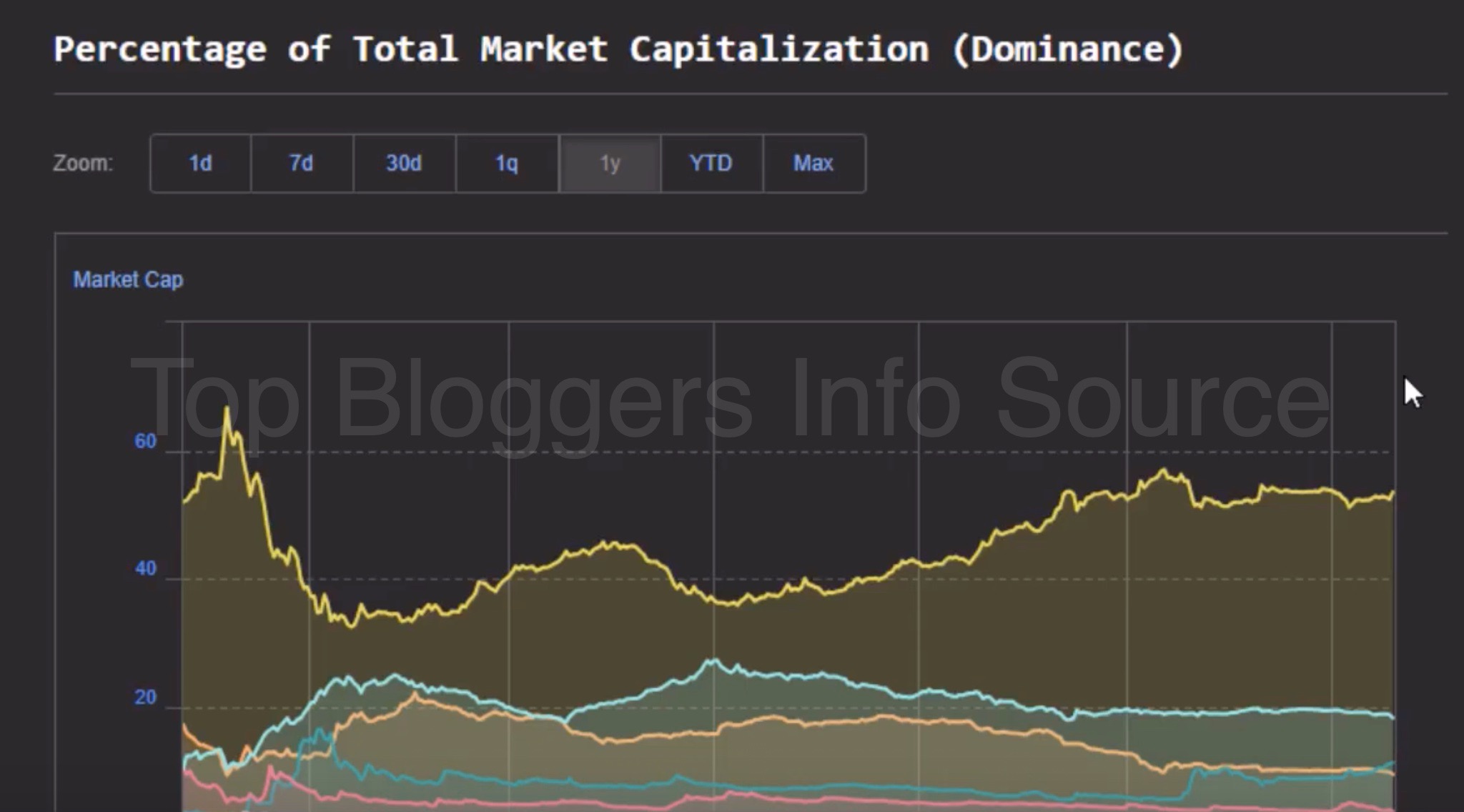Screen dimensions: 1464x812
Task: Show Max time range
Action: click(x=813, y=164)
